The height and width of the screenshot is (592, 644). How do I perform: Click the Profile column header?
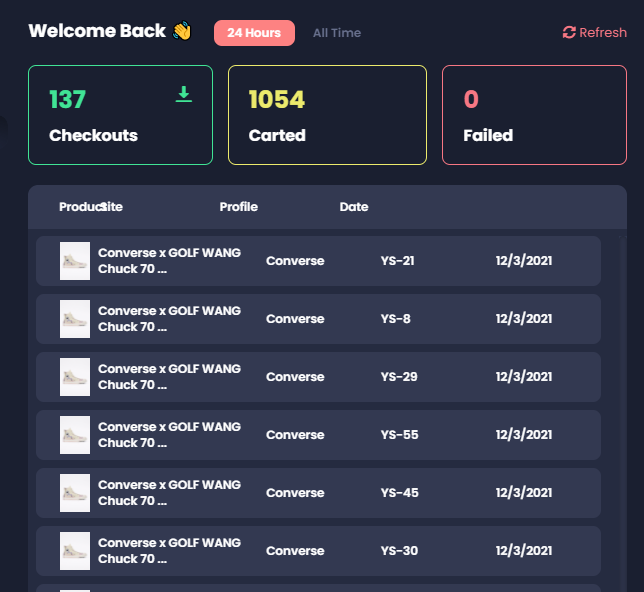[239, 207]
